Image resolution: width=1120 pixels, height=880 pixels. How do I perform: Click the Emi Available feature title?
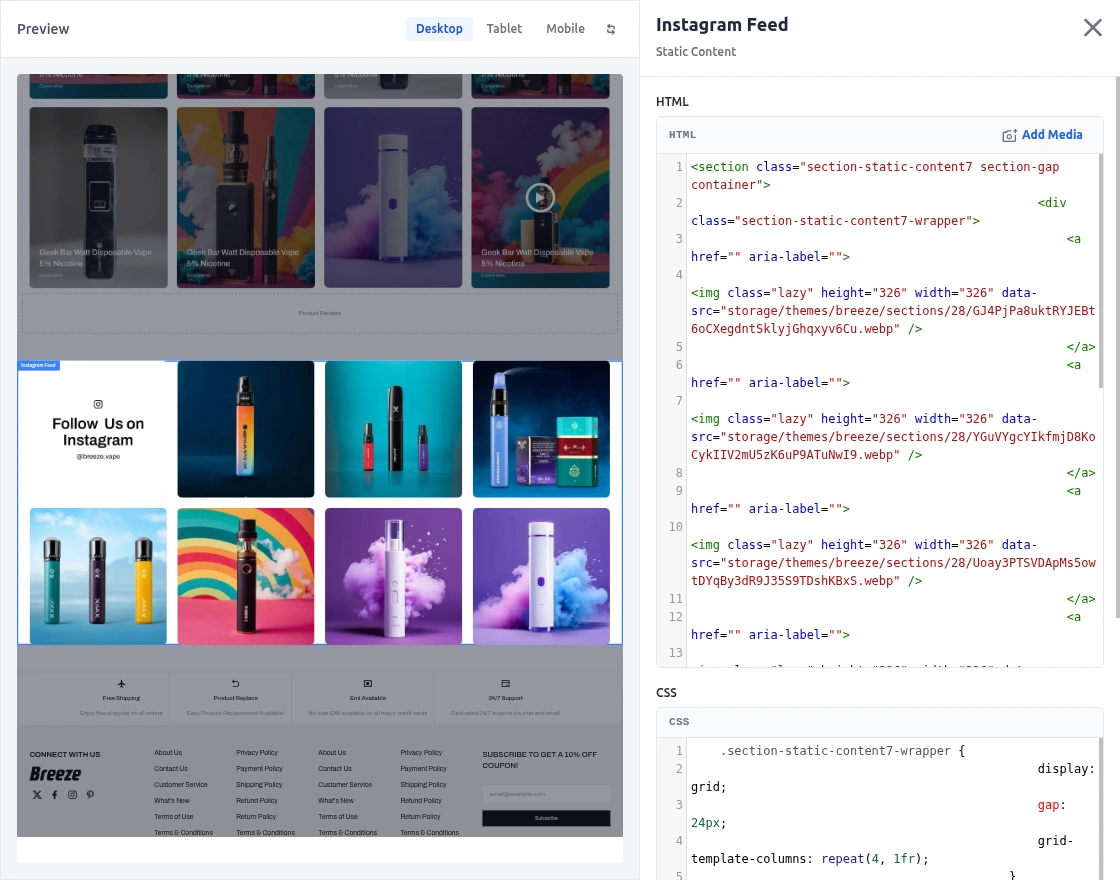click(x=368, y=698)
